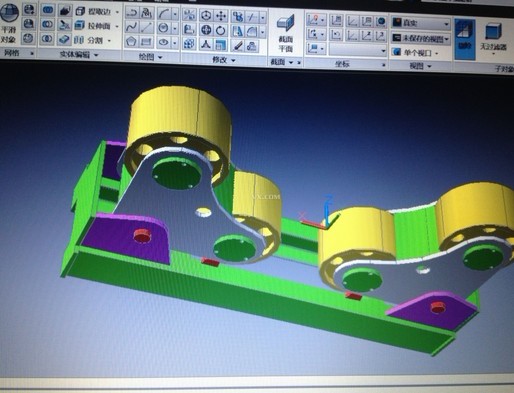Viewport: 514px width, 393px height.
Task: Open the Fillet dropdown arrow
Action: point(263,32)
